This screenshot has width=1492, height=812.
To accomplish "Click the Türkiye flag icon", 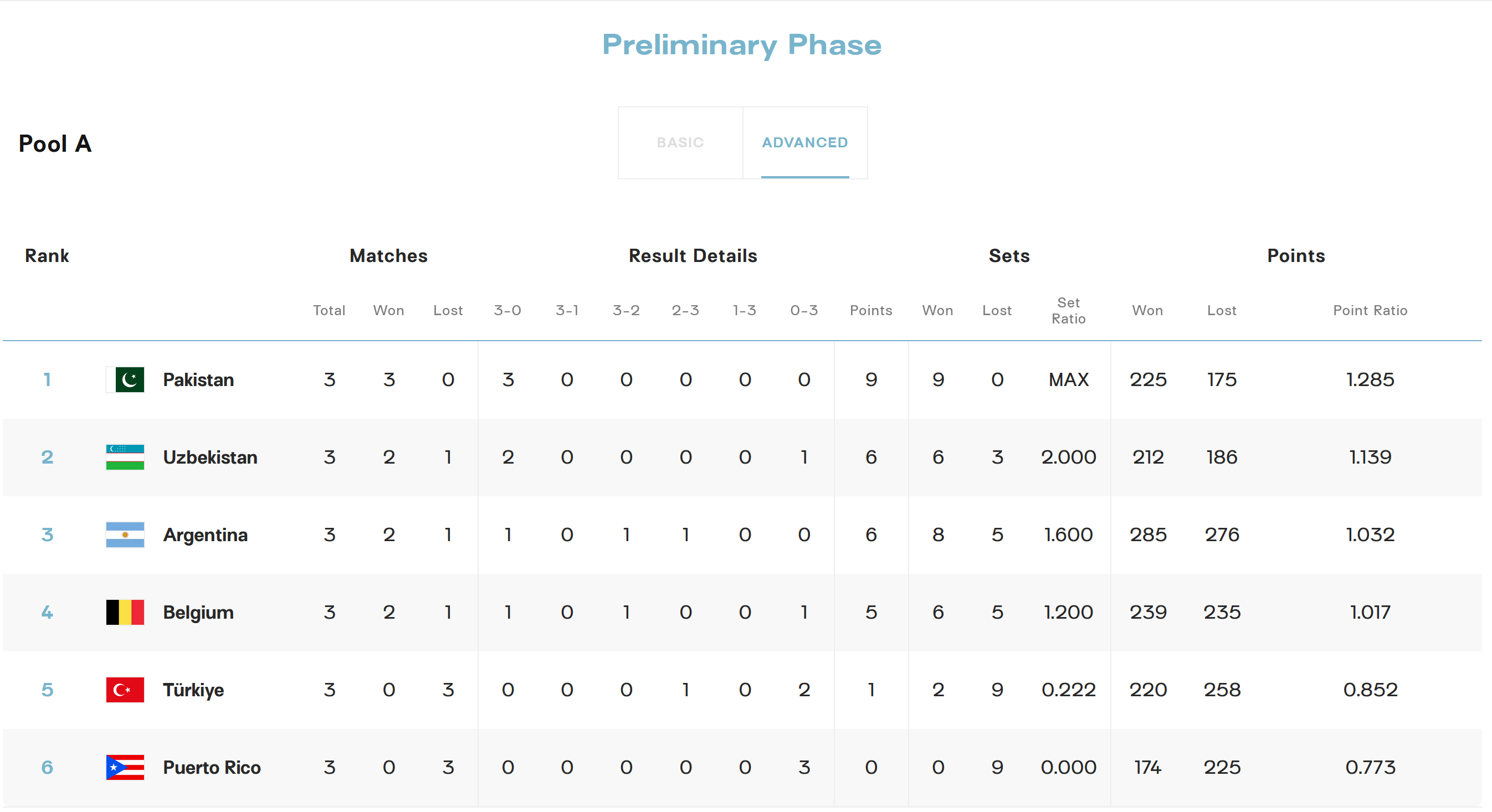I will [x=125, y=690].
